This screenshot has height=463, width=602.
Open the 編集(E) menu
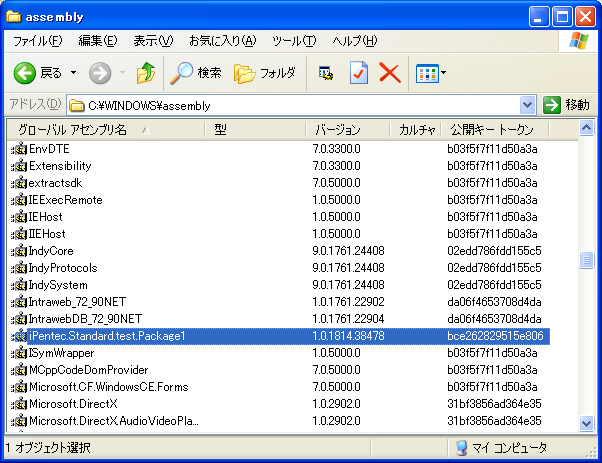(x=98, y=41)
